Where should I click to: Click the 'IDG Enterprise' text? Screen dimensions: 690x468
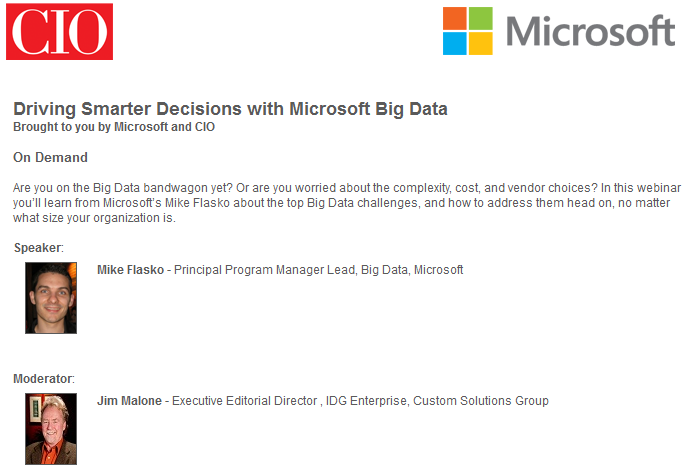366,401
